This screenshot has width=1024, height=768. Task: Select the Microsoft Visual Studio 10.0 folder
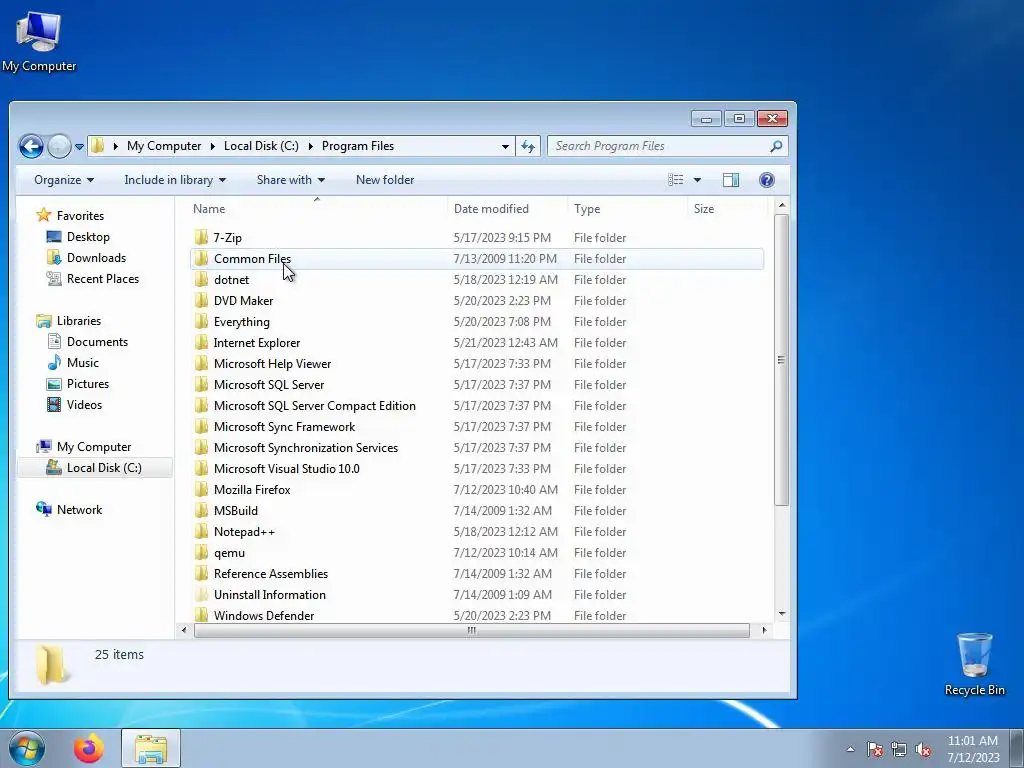point(286,468)
